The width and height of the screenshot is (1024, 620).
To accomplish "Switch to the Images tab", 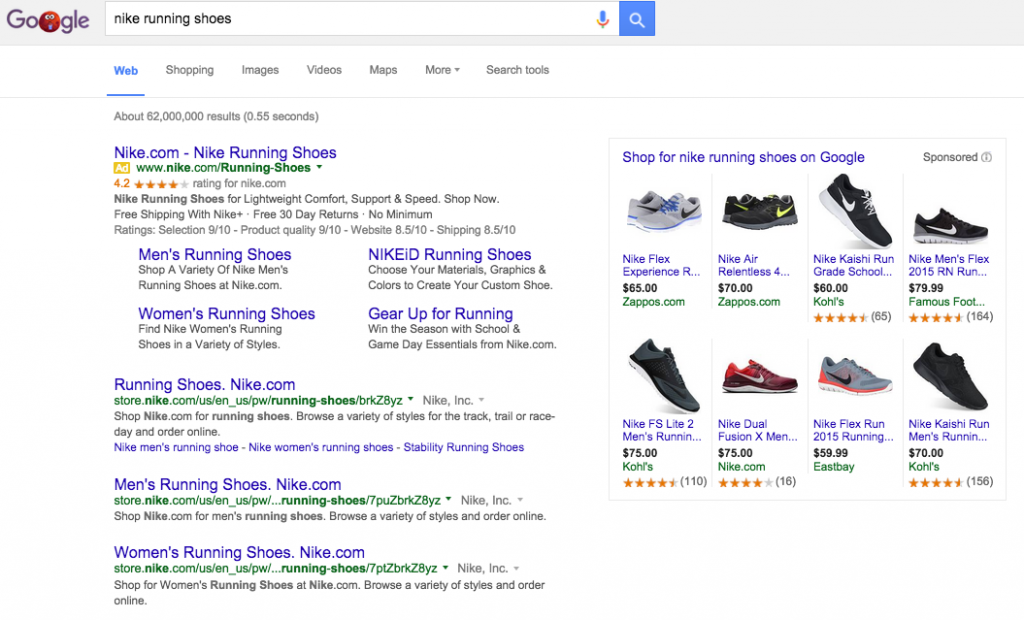I will click(260, 70).
